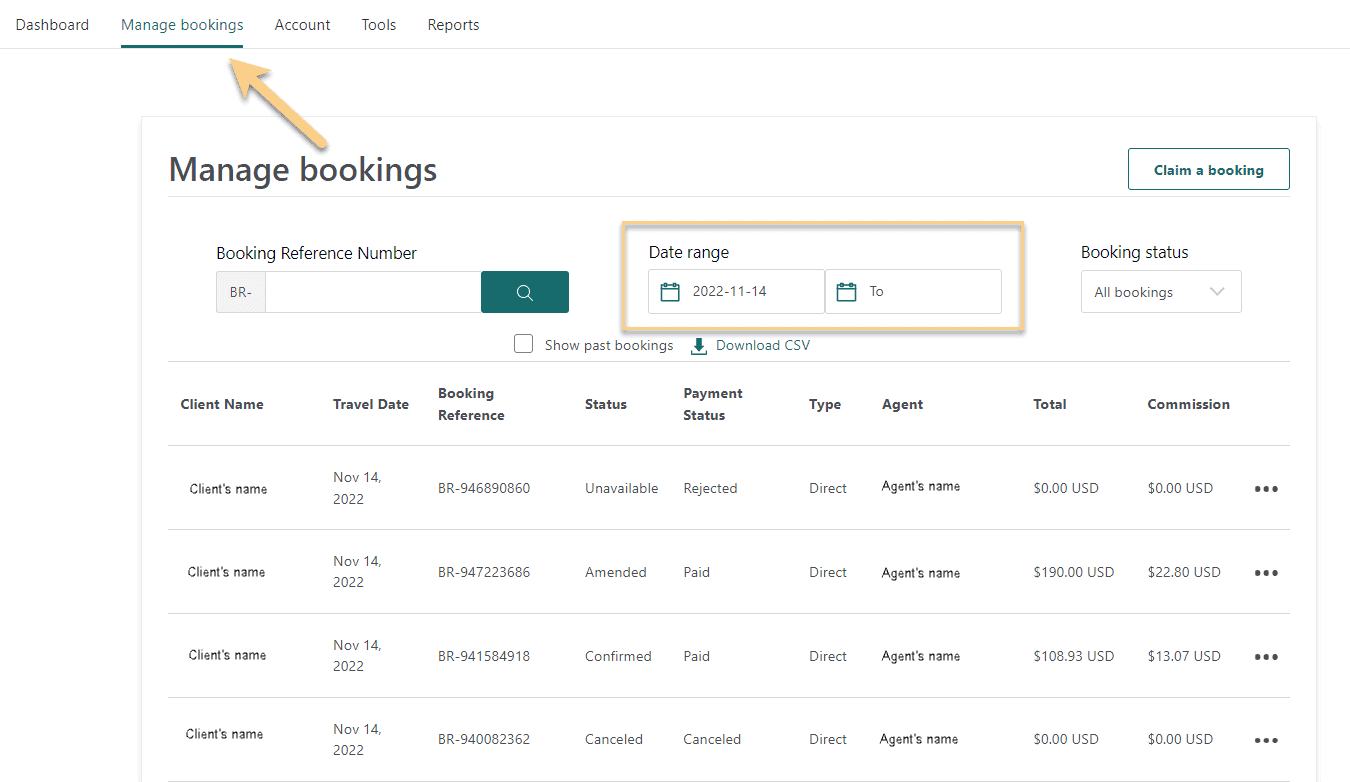Click inside the Booking Reference Number field
Viewport: 1350px width, 782px height.
point(372,291)
